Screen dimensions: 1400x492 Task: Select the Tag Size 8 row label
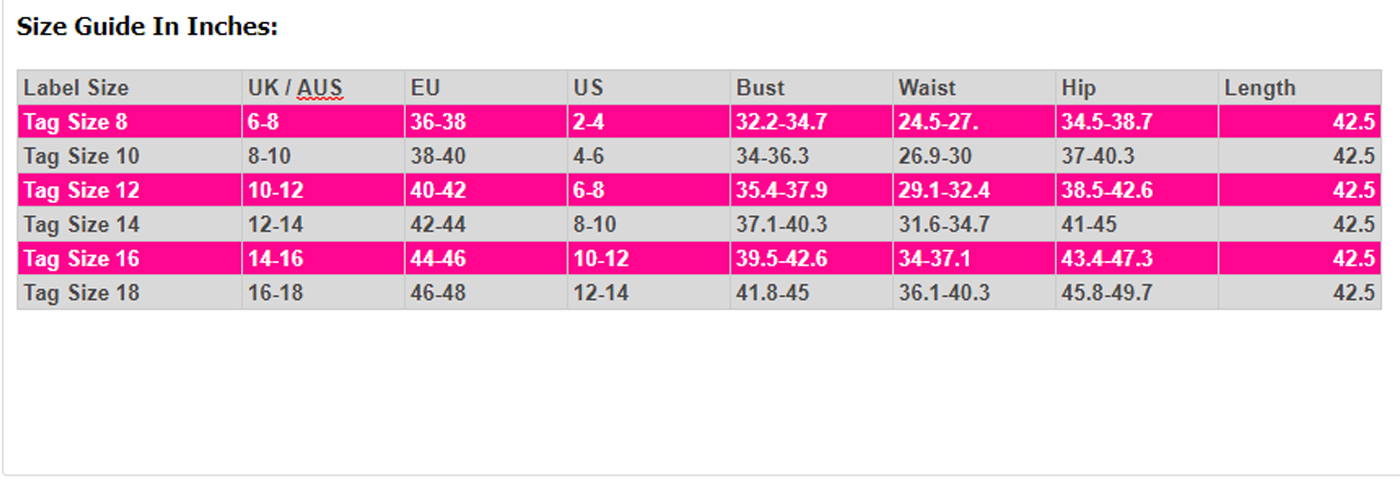[x=130, y=122]
